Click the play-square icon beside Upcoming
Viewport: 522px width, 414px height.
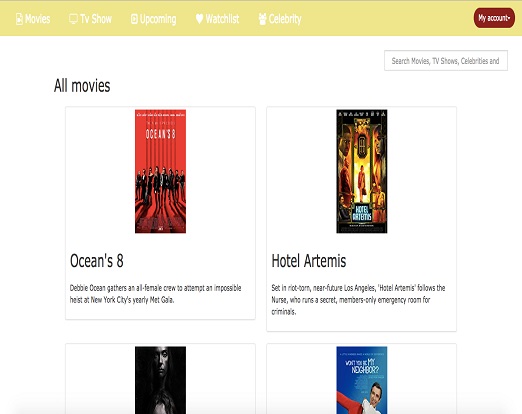click(x=134, y=19)
